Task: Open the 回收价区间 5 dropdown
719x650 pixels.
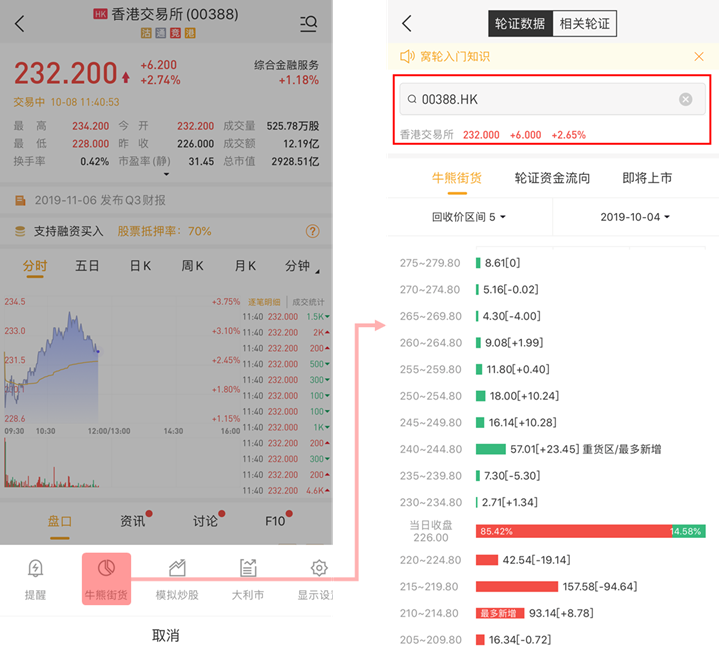Action: [468, 217]
